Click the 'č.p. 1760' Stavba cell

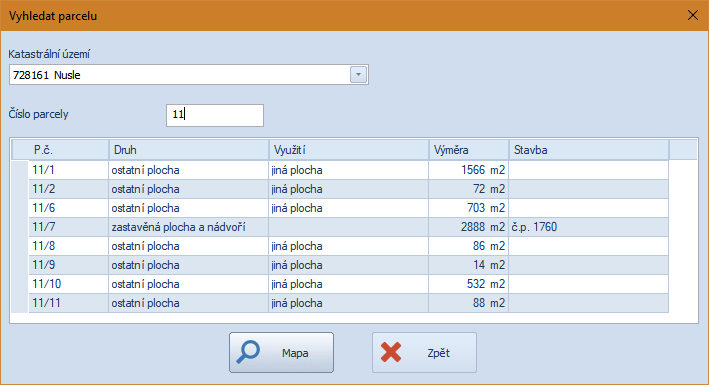pos(589,227)
